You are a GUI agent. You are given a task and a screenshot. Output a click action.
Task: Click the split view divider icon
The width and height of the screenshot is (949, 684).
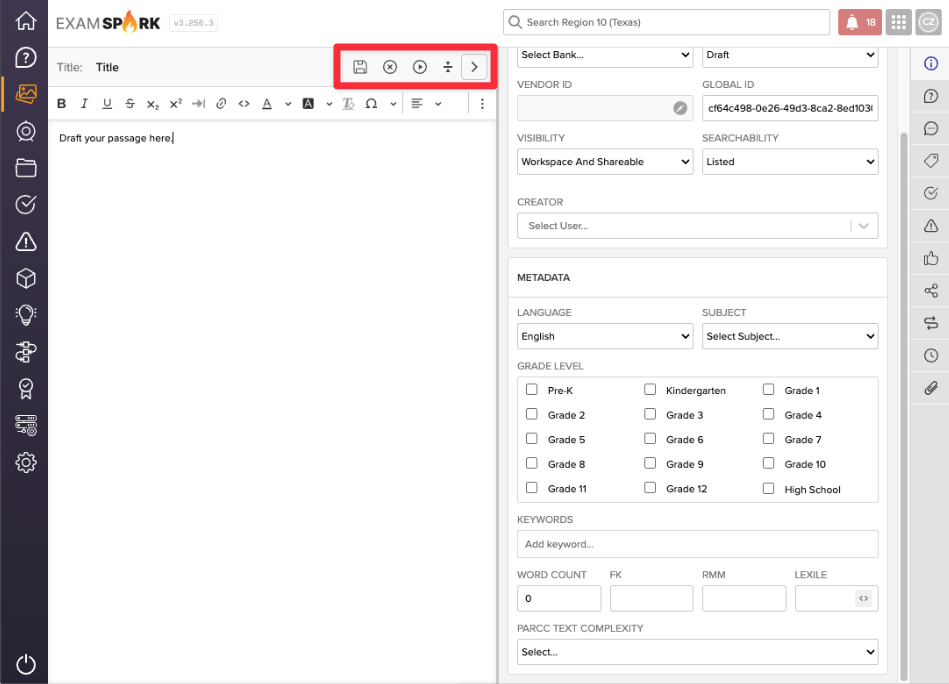[448, 67]
